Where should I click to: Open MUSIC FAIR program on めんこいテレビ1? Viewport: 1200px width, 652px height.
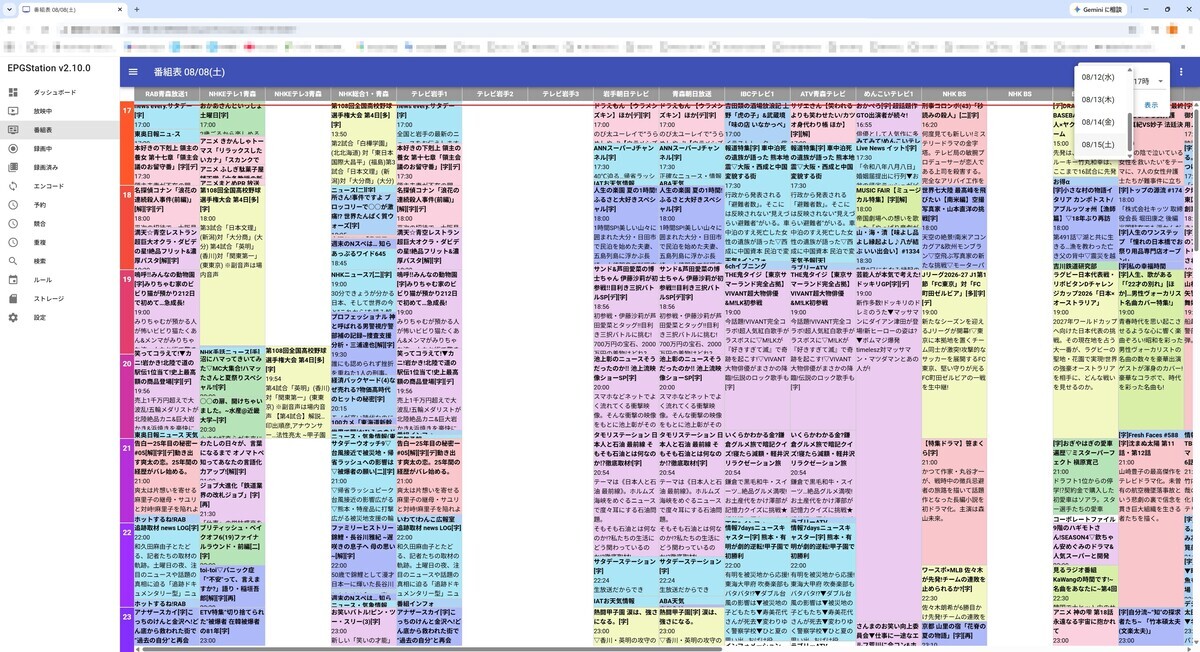[887, 205]
